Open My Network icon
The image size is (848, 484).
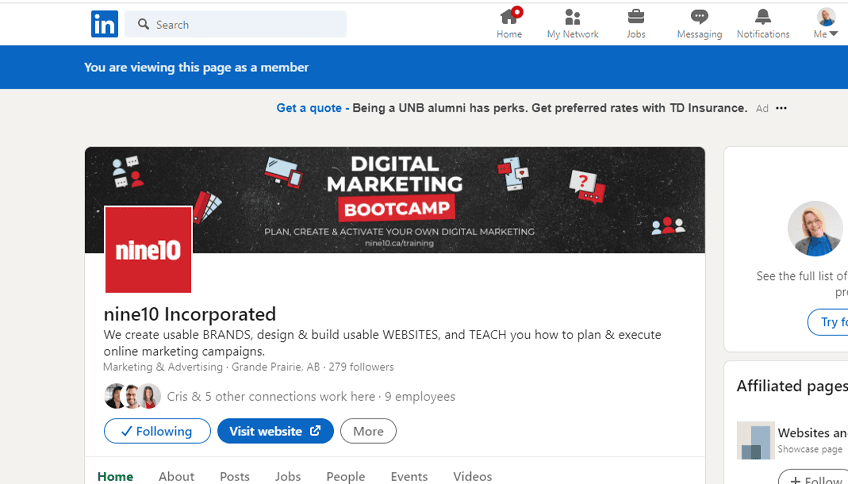pos(572,17)
